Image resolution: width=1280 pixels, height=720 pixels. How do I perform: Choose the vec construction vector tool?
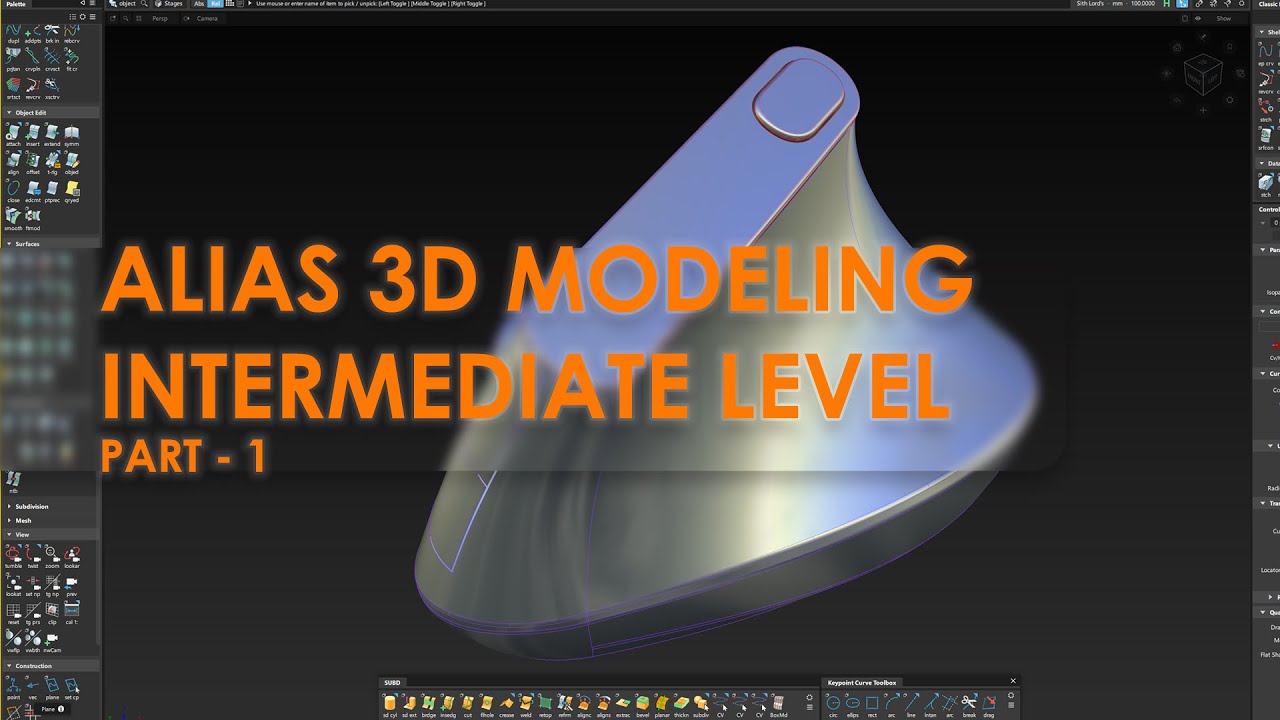coord(33,688)
